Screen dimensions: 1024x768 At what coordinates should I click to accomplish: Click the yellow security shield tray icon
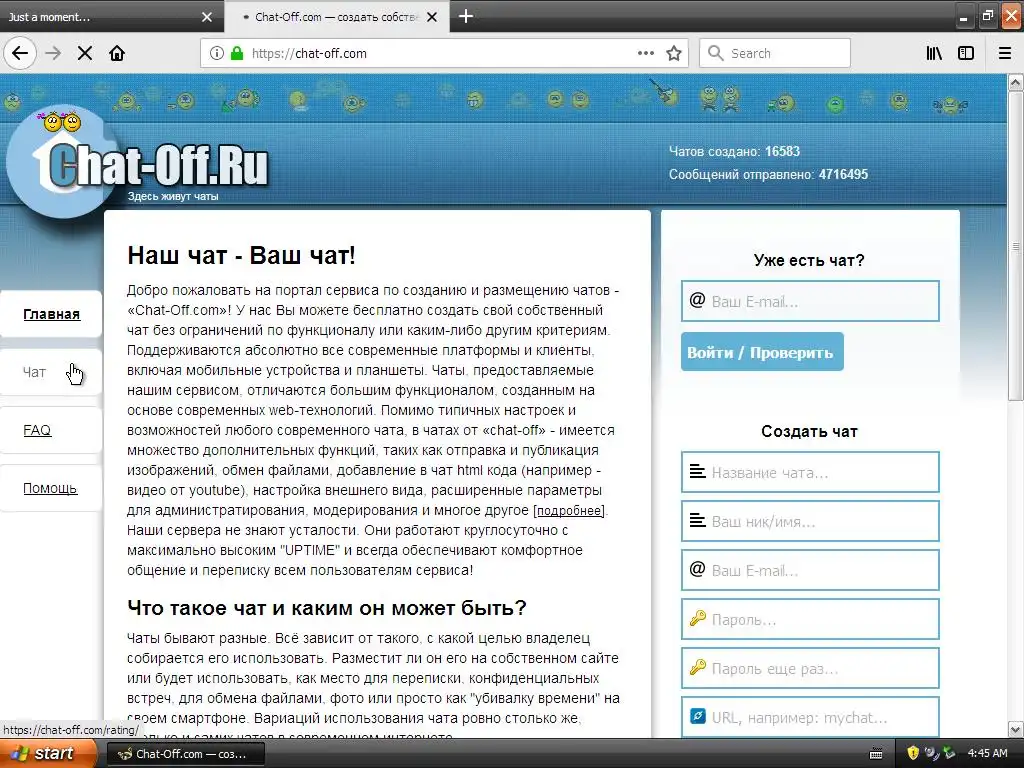[913, 753]
